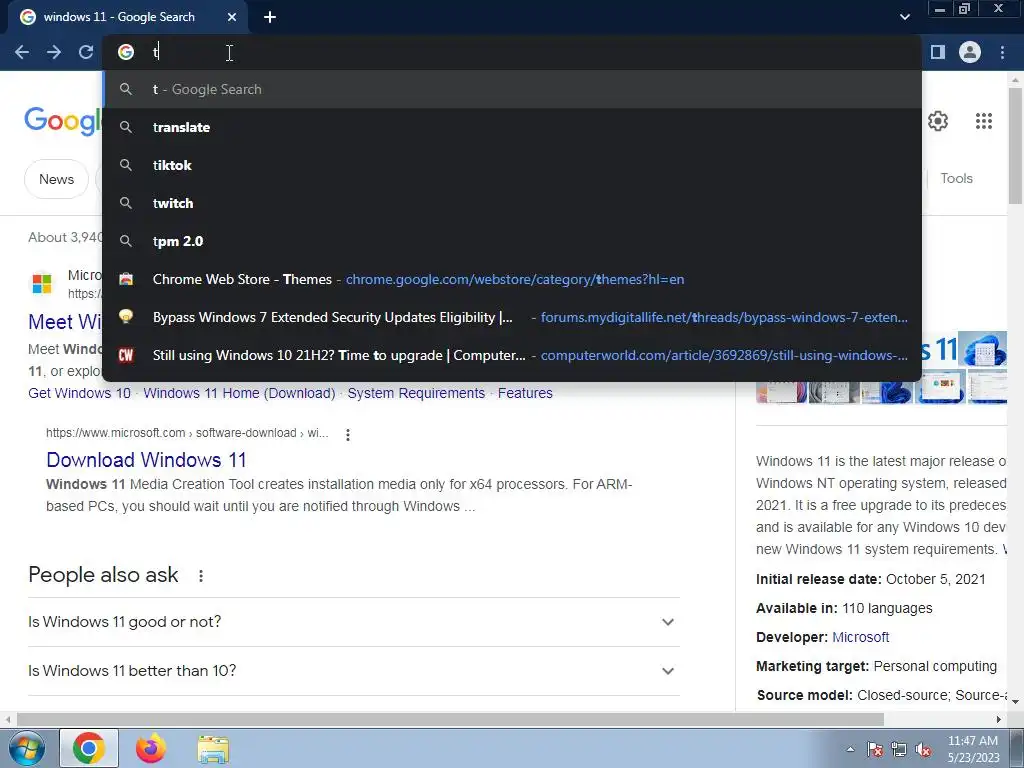Open the 'People also ask' options dots
Viewport: 1024px width, 768px height.
pyautogui.click(x=200, y=575)
